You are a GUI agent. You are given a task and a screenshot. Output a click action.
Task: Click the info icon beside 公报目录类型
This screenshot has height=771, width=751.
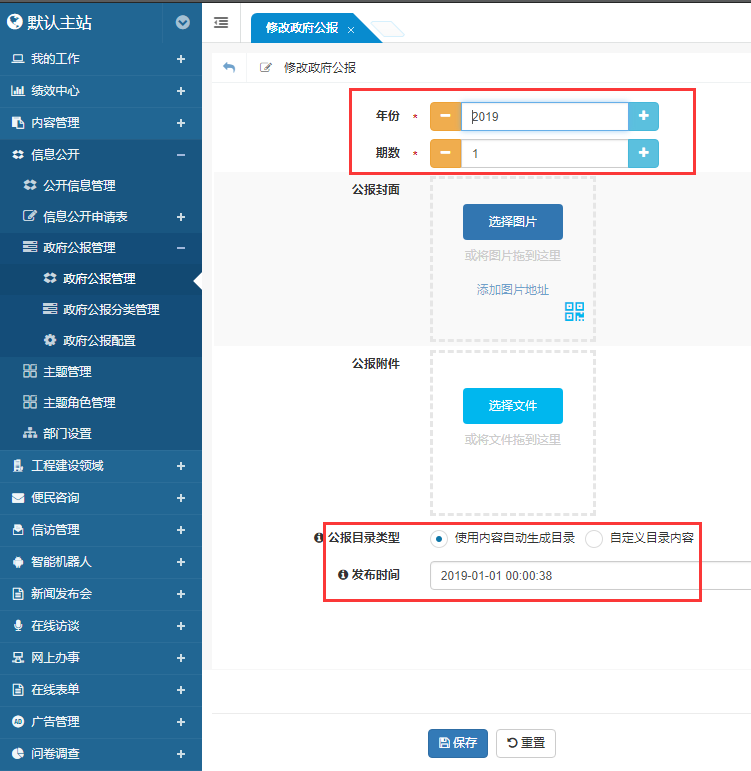319,538
